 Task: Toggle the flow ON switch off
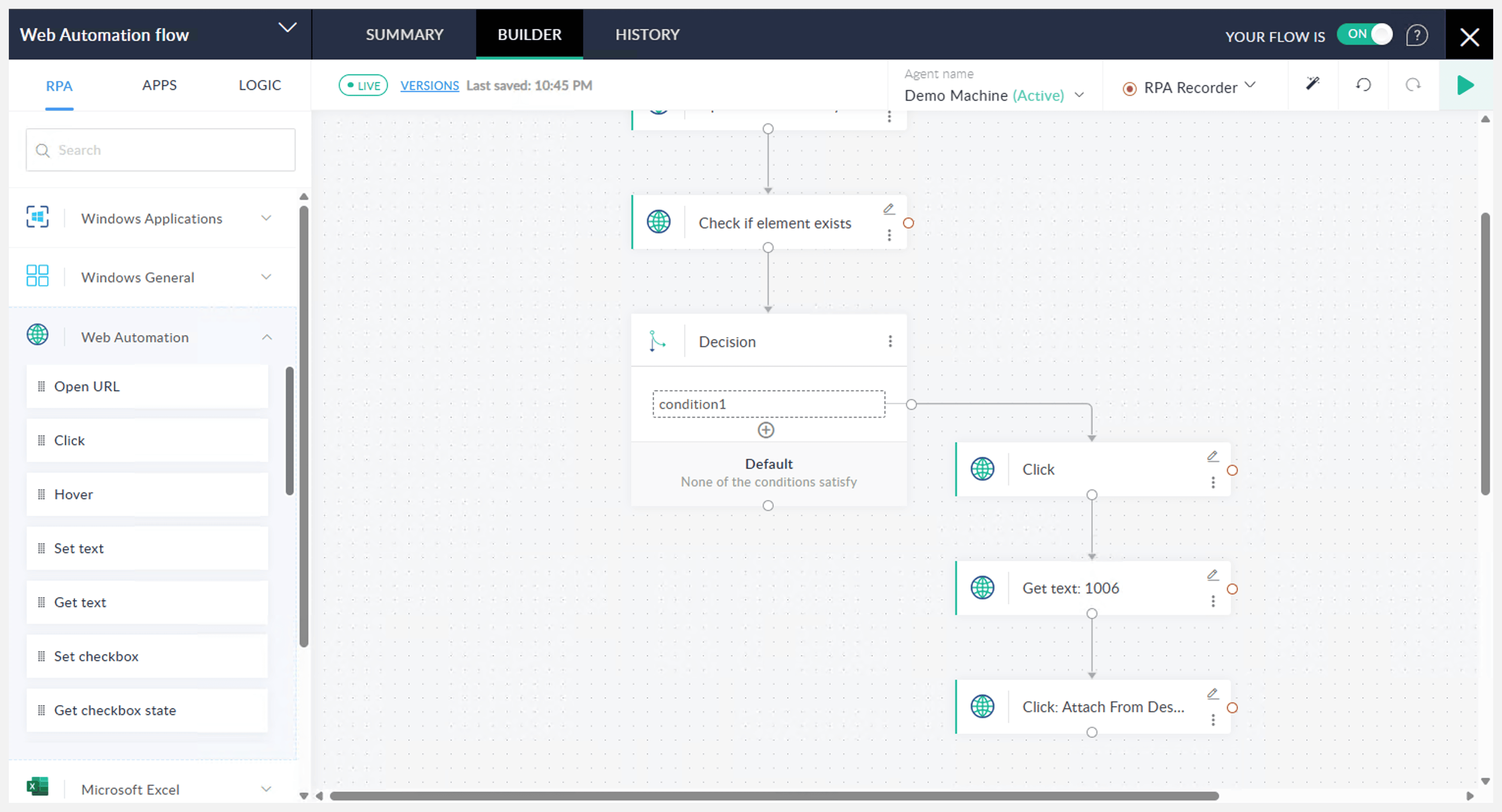tap(1365, 34)
